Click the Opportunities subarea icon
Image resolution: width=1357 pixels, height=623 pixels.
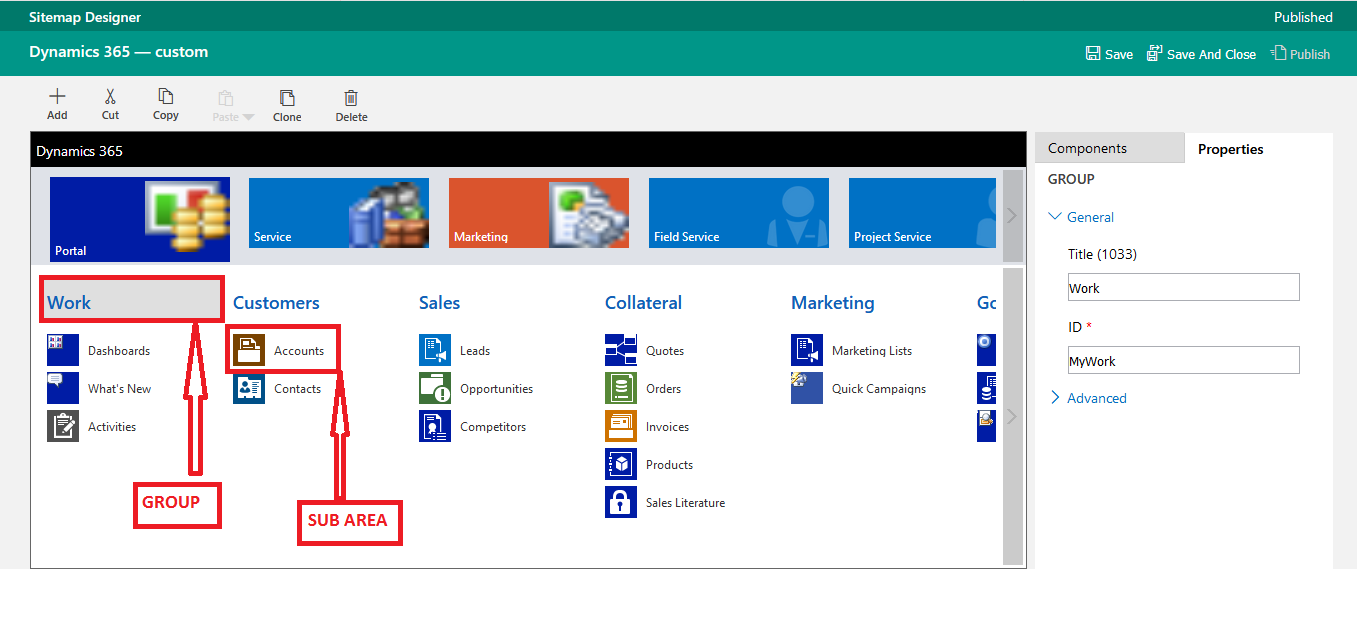[435, 388]
